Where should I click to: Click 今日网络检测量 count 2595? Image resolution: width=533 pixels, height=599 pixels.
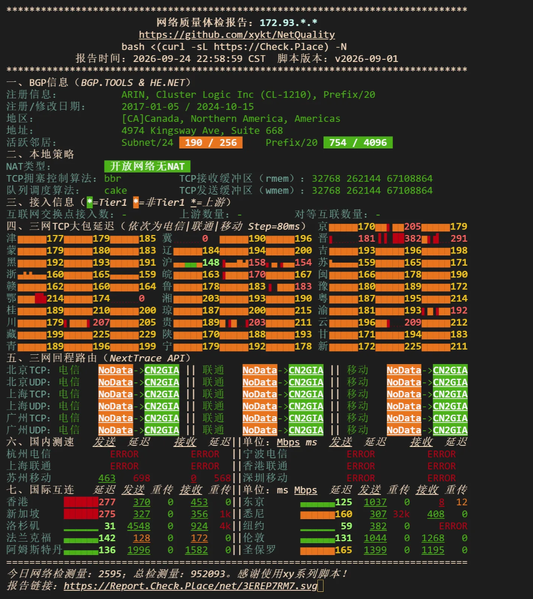pyautogui.click(x=110, y=574)
